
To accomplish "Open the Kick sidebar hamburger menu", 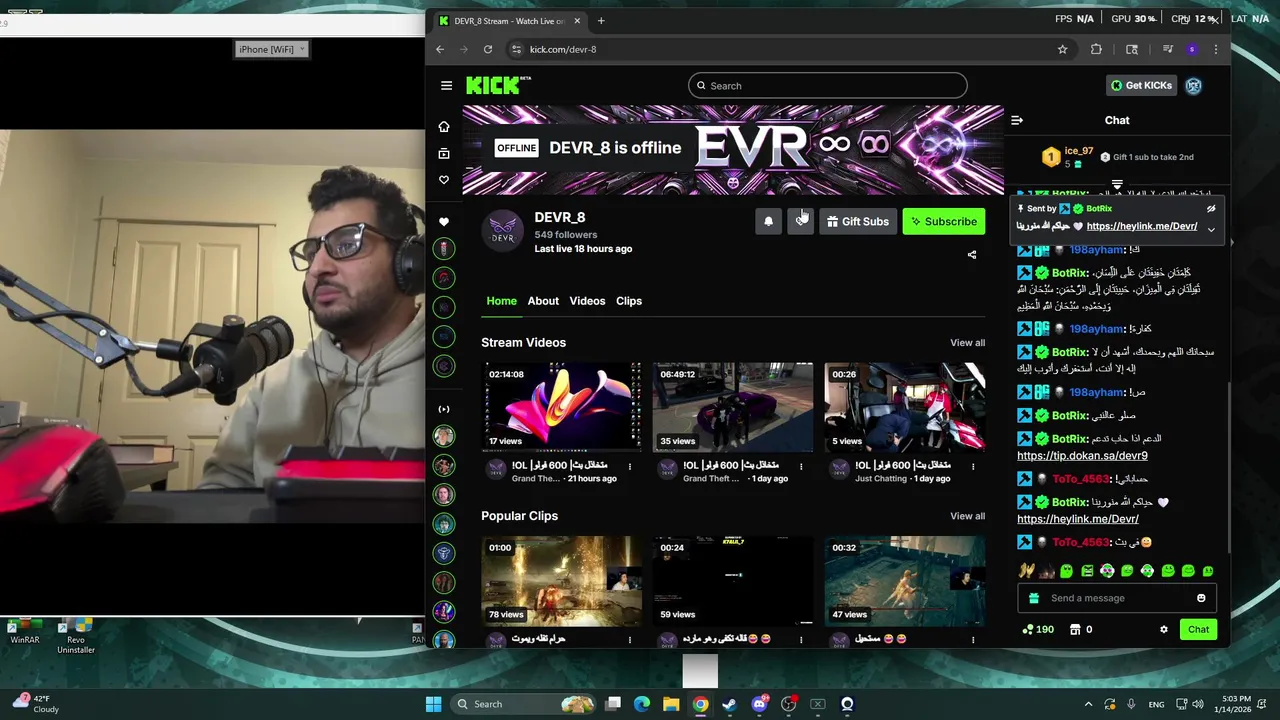I will pos(446,85).
